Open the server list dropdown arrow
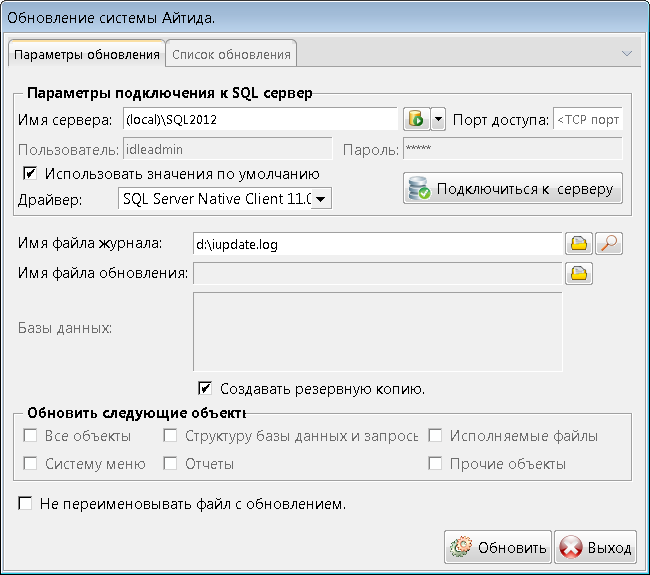This screenshot has width=650, height=575. 438,119
